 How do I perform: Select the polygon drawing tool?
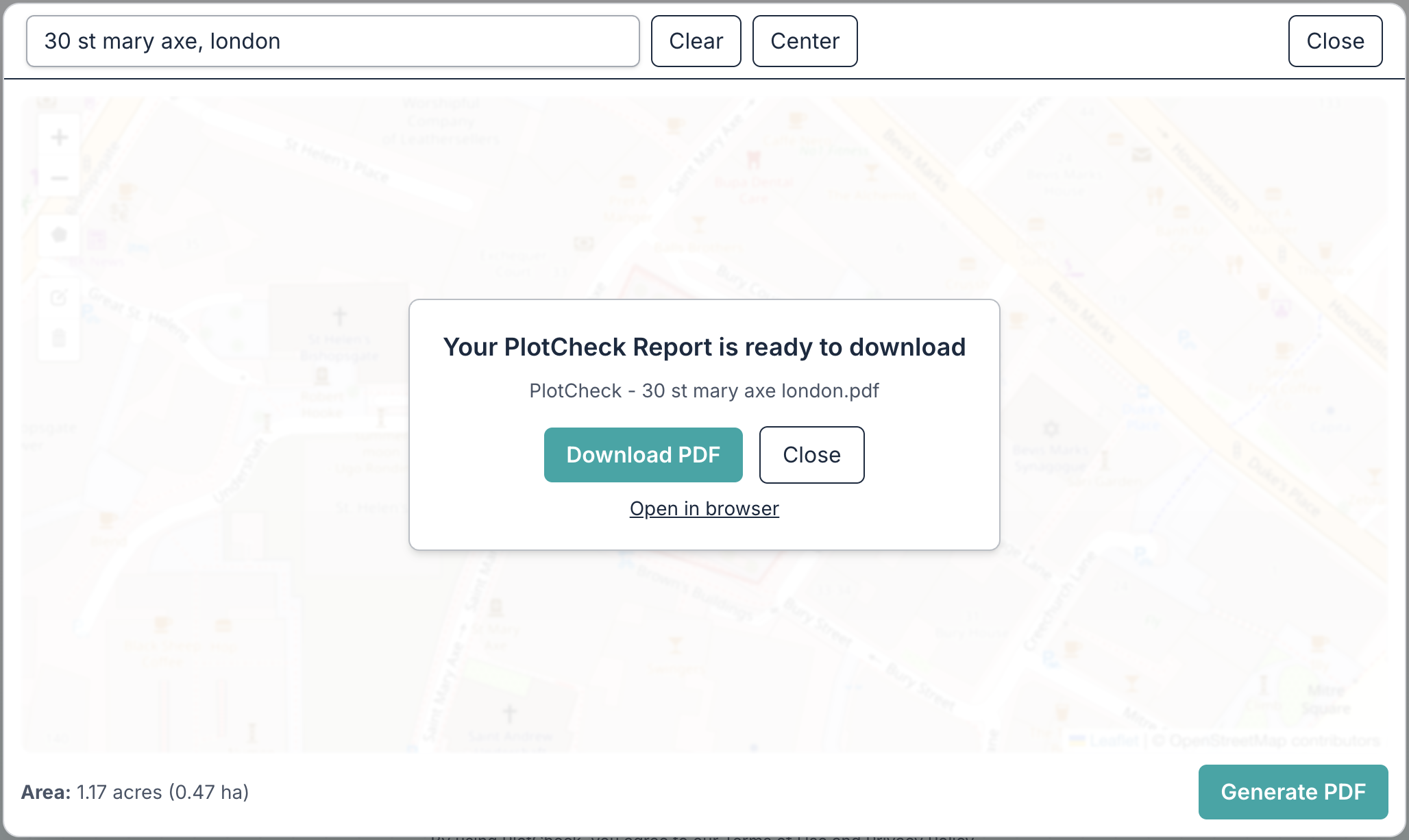coord(59,235)
